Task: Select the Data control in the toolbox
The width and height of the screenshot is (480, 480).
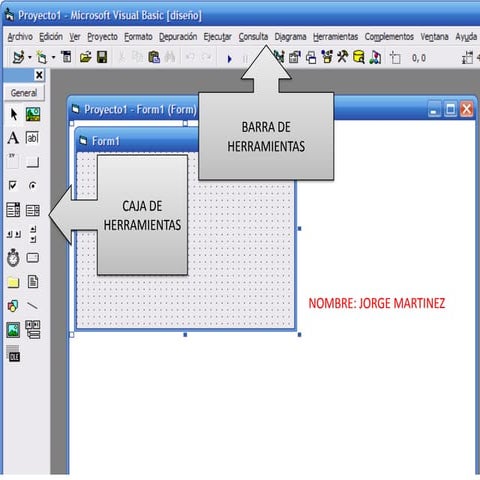Action: 33,329
